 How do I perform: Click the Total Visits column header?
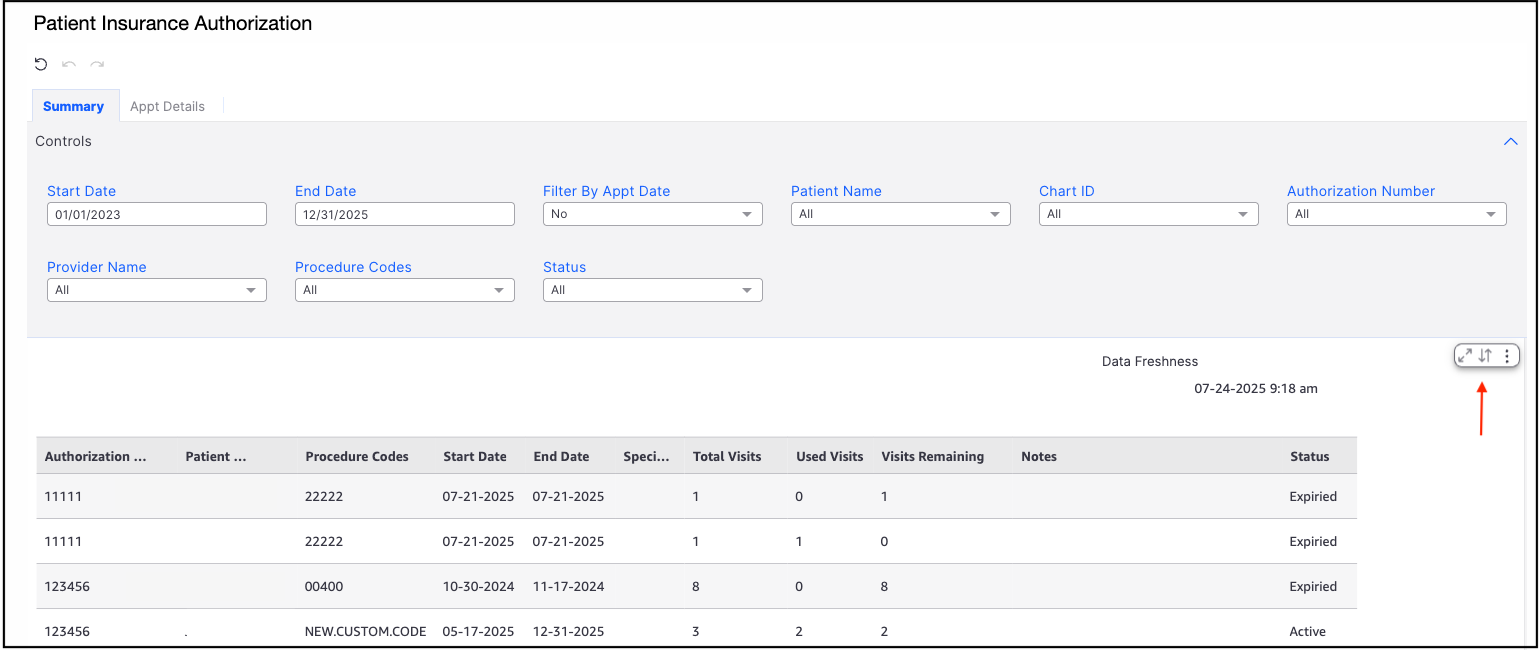click(727, 456)
